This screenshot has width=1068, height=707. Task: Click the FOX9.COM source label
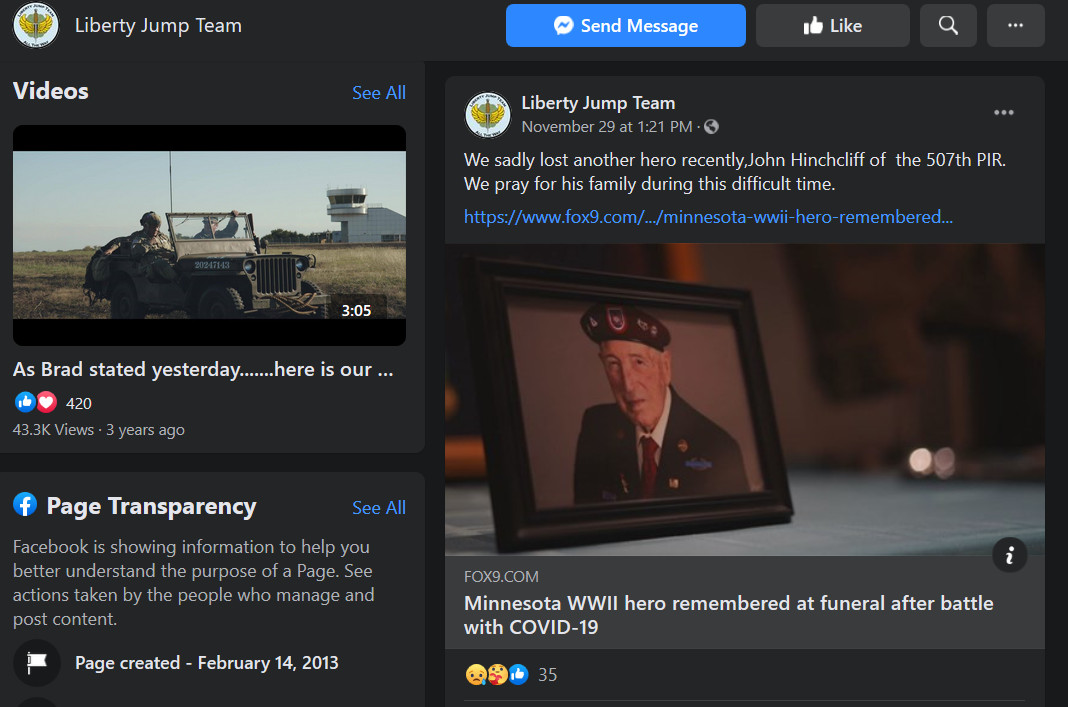click(x=501, y=577)
